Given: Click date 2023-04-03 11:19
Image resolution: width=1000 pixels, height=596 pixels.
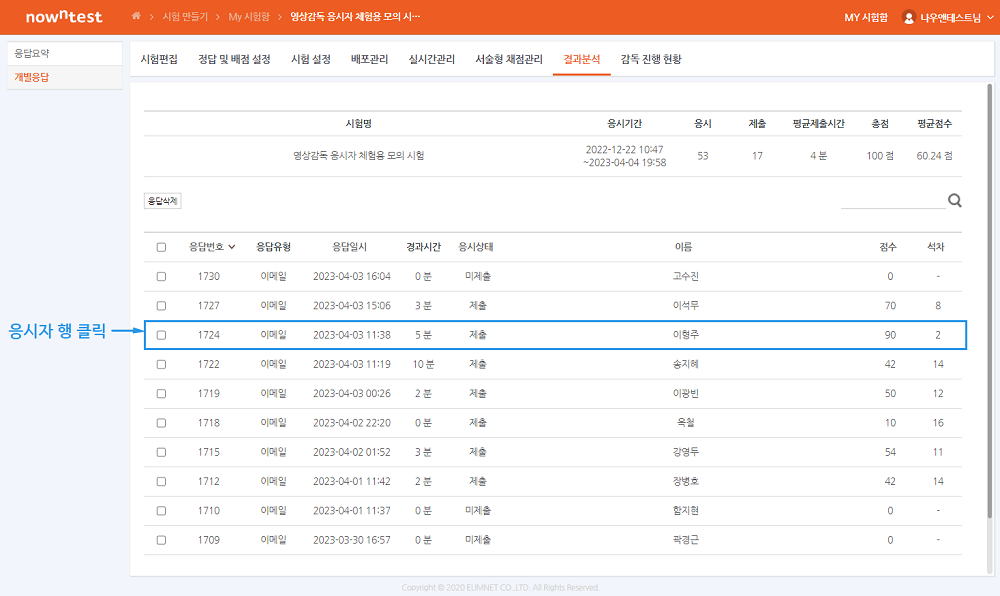Looking at the screenshot, I should (x=352, y=364).
